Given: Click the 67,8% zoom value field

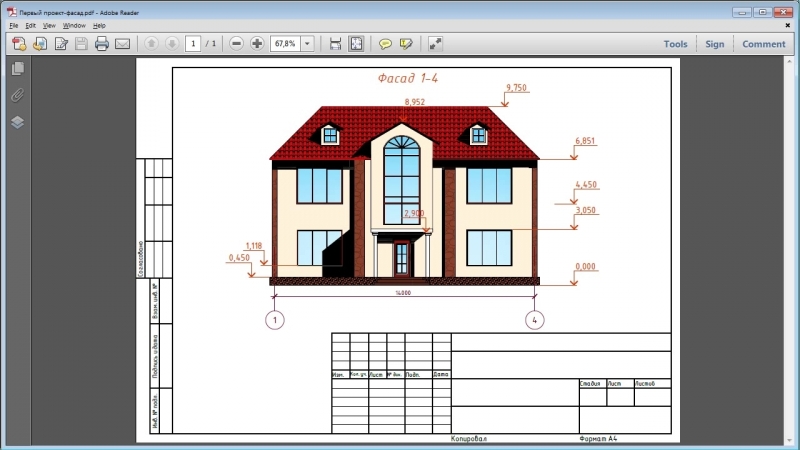Looking at the screenshot, I should pos(285,44).
